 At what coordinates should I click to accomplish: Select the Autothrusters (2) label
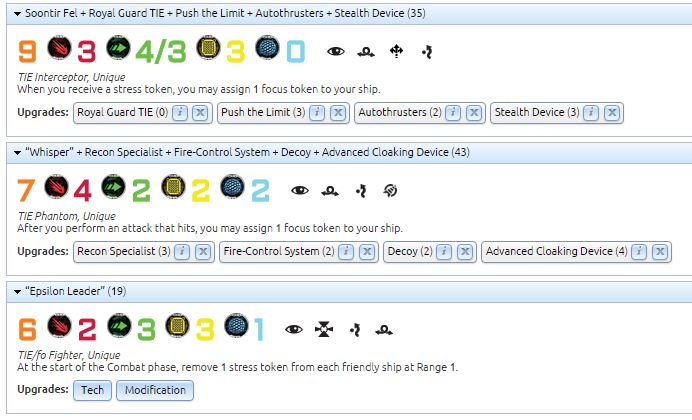pyautogui.click(x=400, y=112)
